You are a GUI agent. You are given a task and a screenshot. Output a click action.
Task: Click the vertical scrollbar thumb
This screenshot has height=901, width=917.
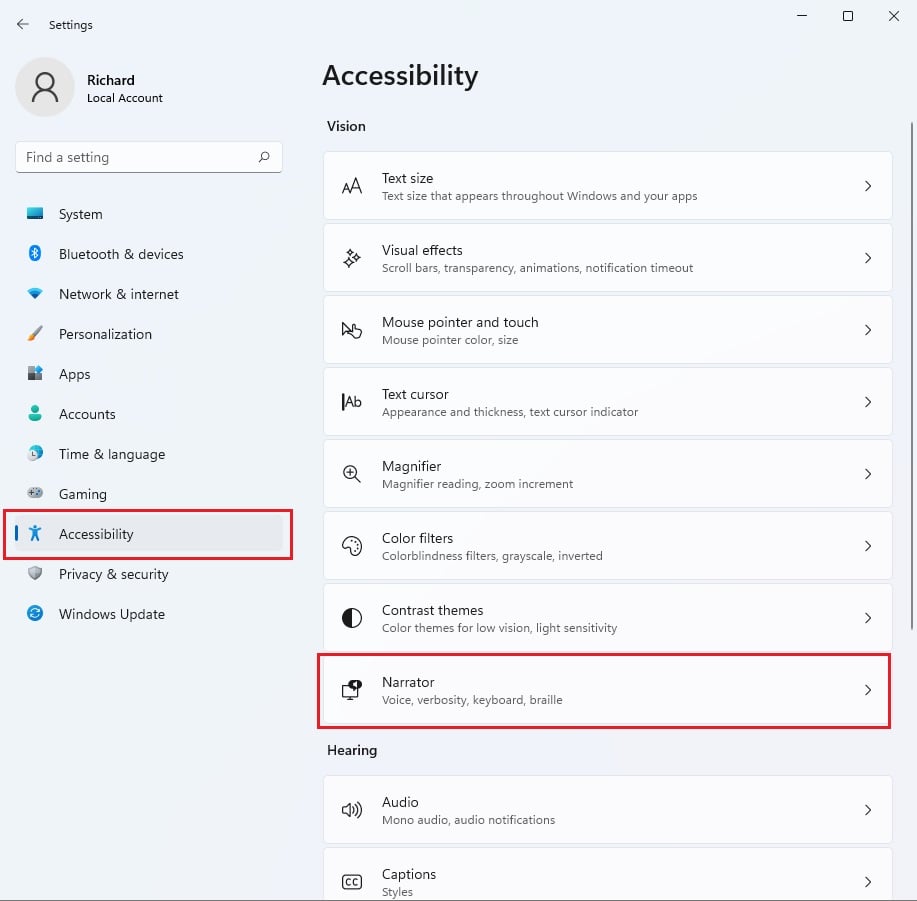(911, 376)
